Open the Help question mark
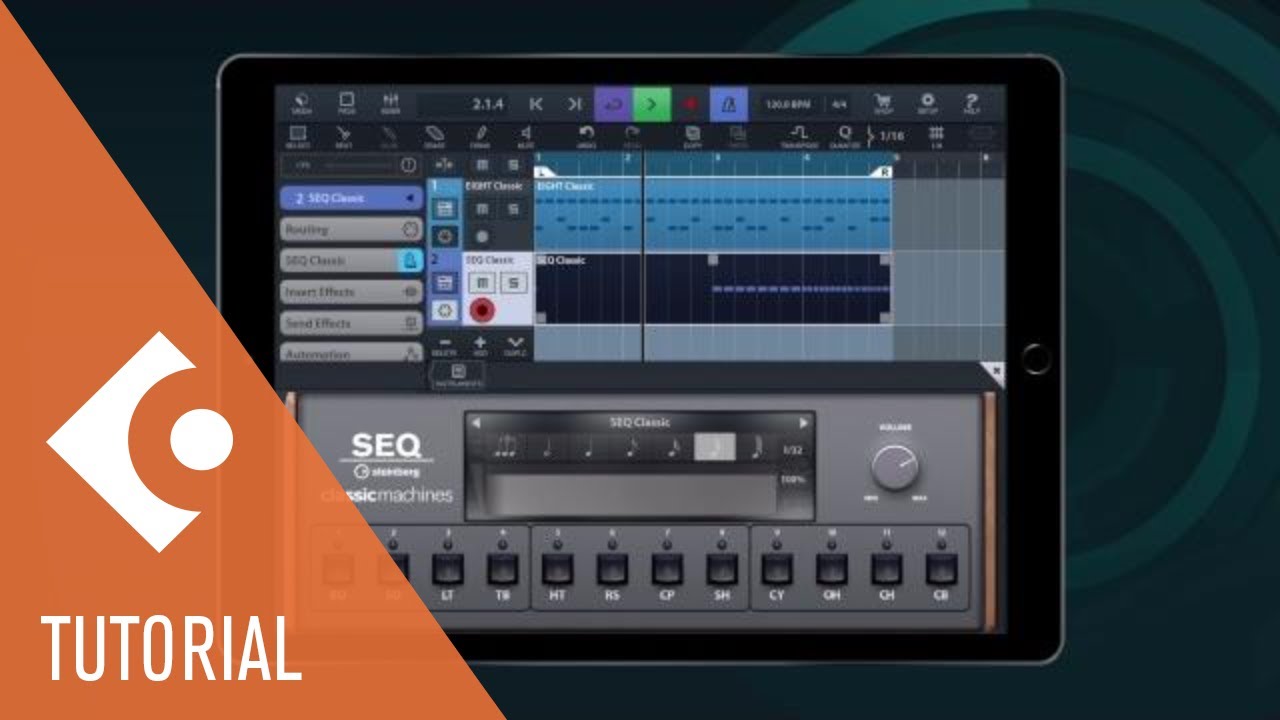The height and width of the screenshot is (720, 1280). (x=970, y=104)
